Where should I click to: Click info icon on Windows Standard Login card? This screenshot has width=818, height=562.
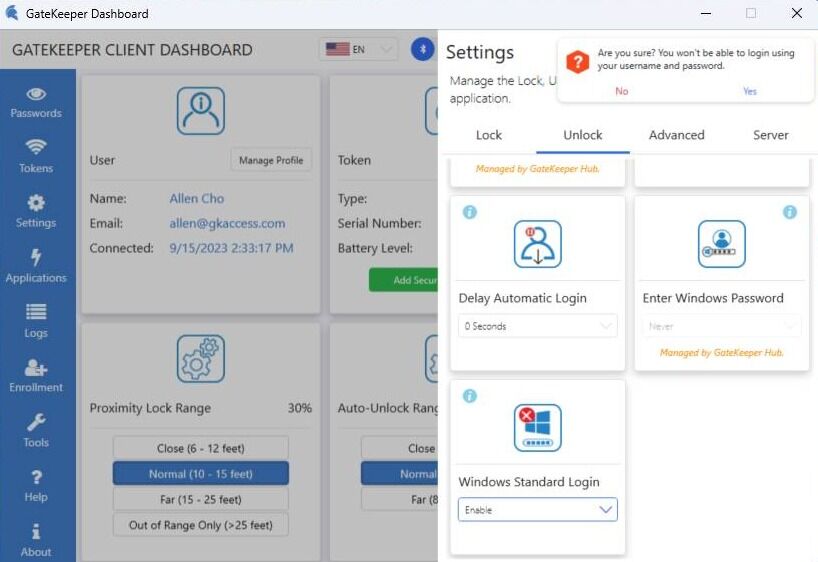point(470,396)
